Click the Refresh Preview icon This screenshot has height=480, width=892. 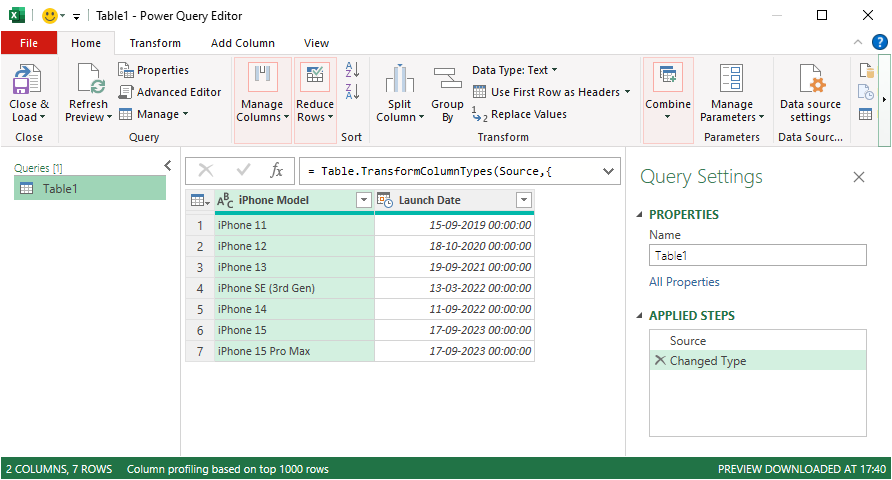pos(89,78)
